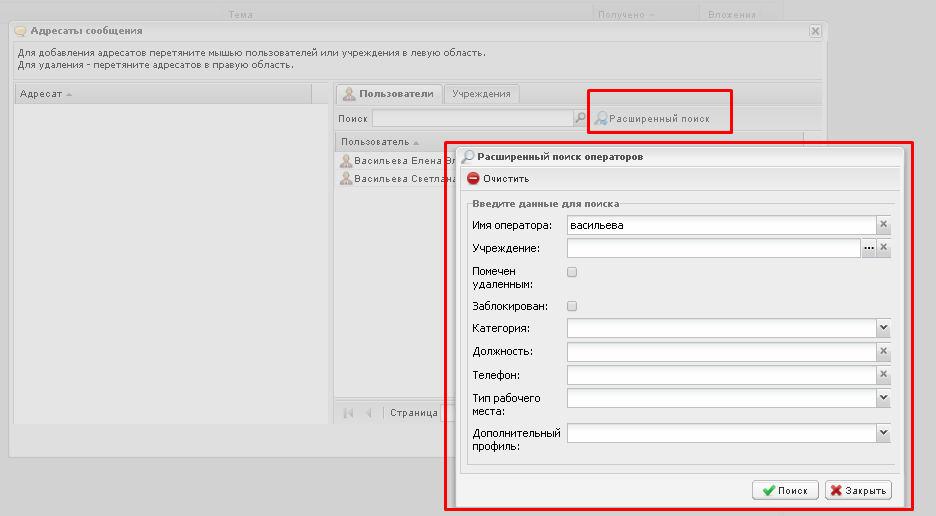Clear the Учреждение field with X
The height and width of the screenshot is (516, 936).
pos(883,248)
